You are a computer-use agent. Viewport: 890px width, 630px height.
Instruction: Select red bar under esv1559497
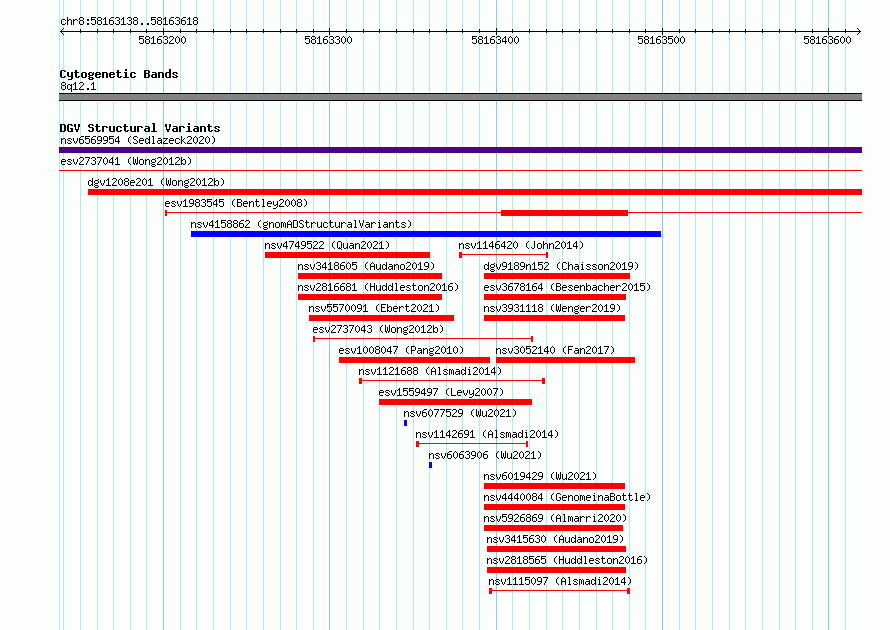(x=456, y=402)
